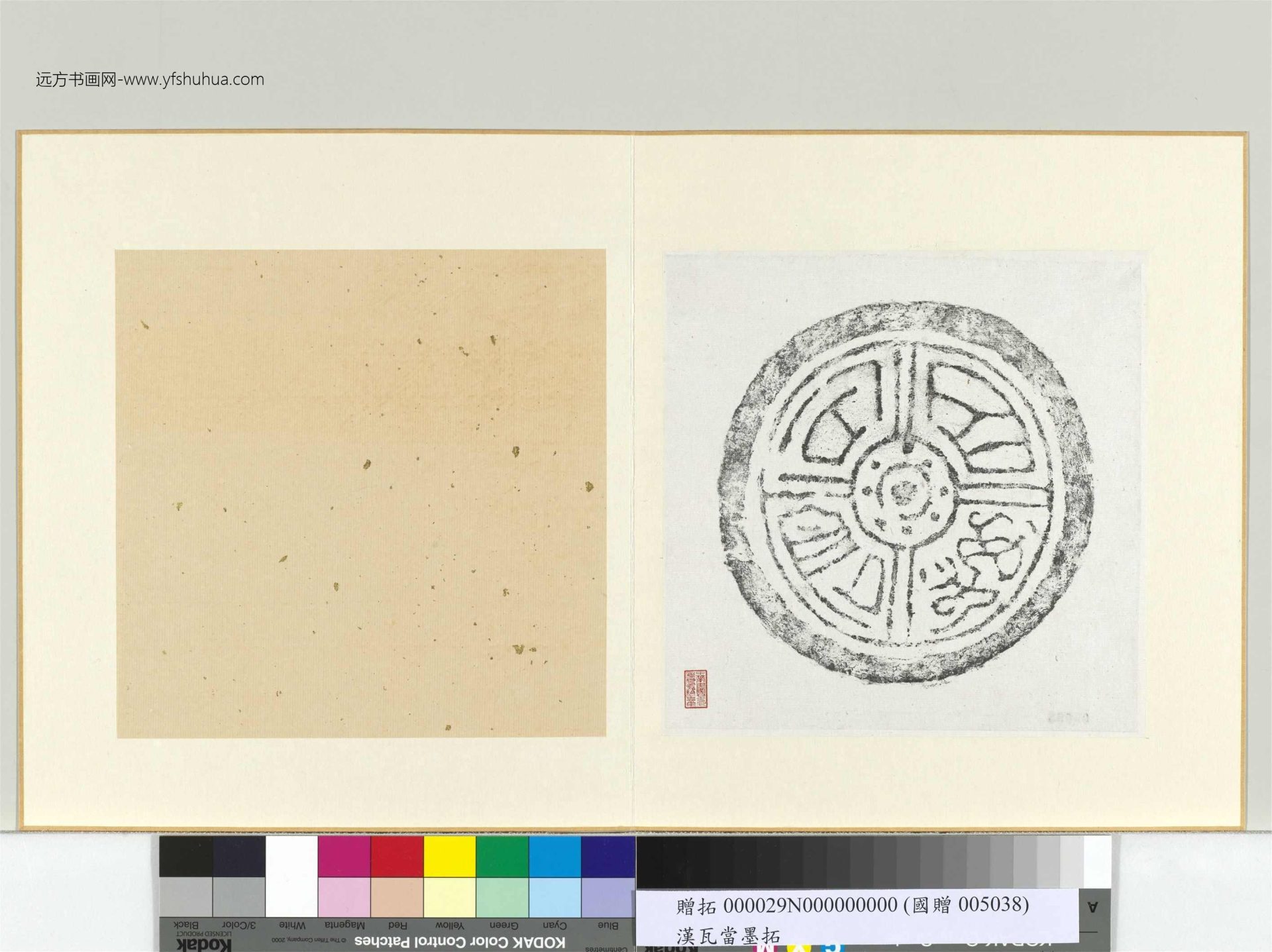This screenshot has width=1272, height=952.
Task: Pick the gray patch below the navy patch
Action: click(238, 897)
